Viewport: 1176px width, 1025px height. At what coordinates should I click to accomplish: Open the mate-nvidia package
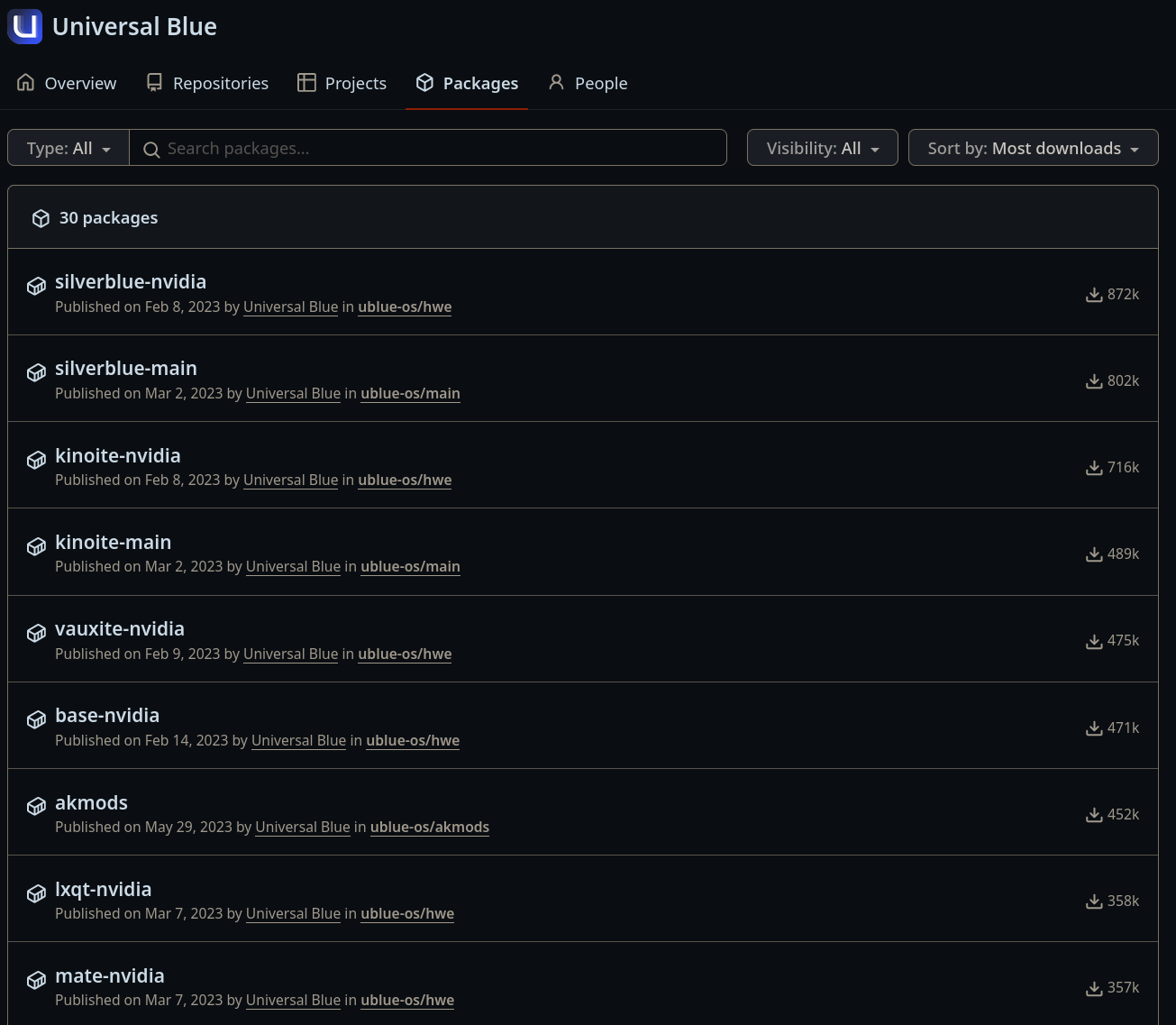[110, 975]
